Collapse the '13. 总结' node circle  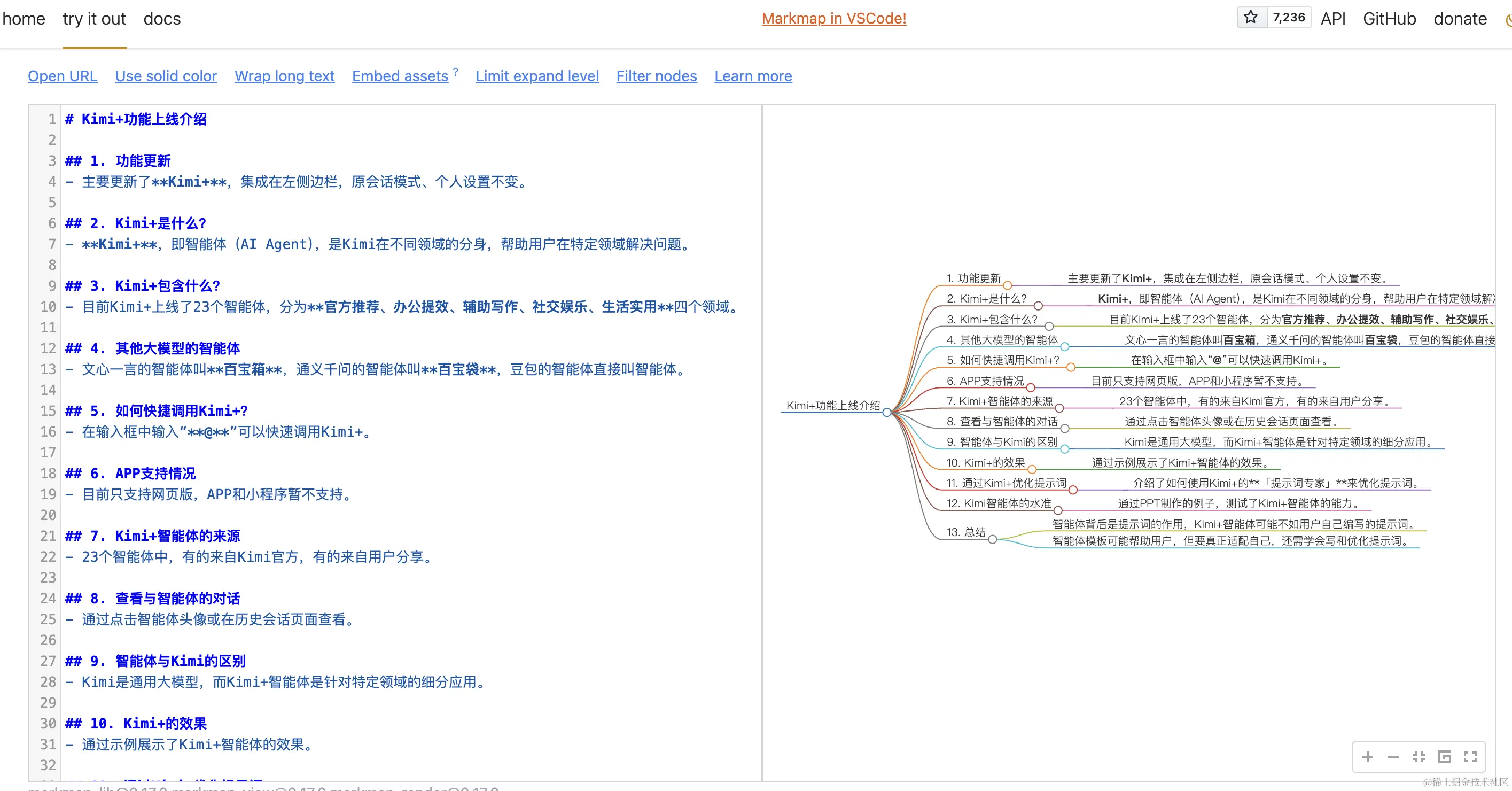coord(993,541)
